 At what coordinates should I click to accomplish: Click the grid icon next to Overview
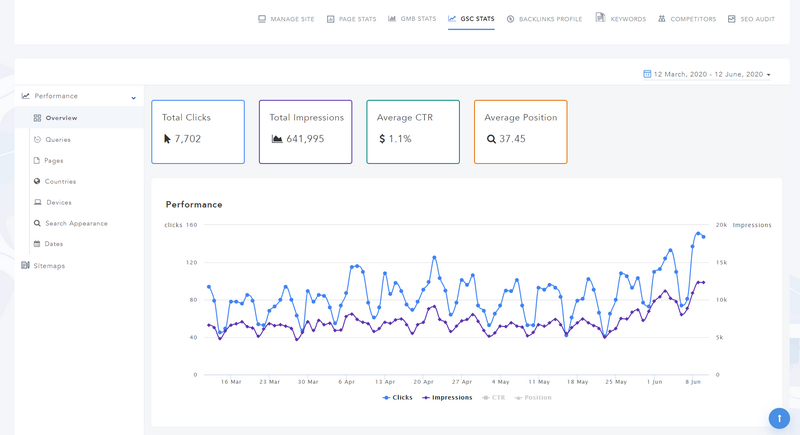point(37,118)
